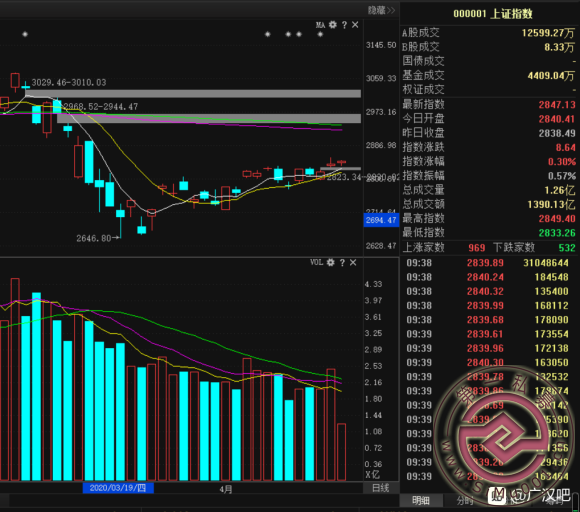Click the first star event marker

click(x=25, y=34)
